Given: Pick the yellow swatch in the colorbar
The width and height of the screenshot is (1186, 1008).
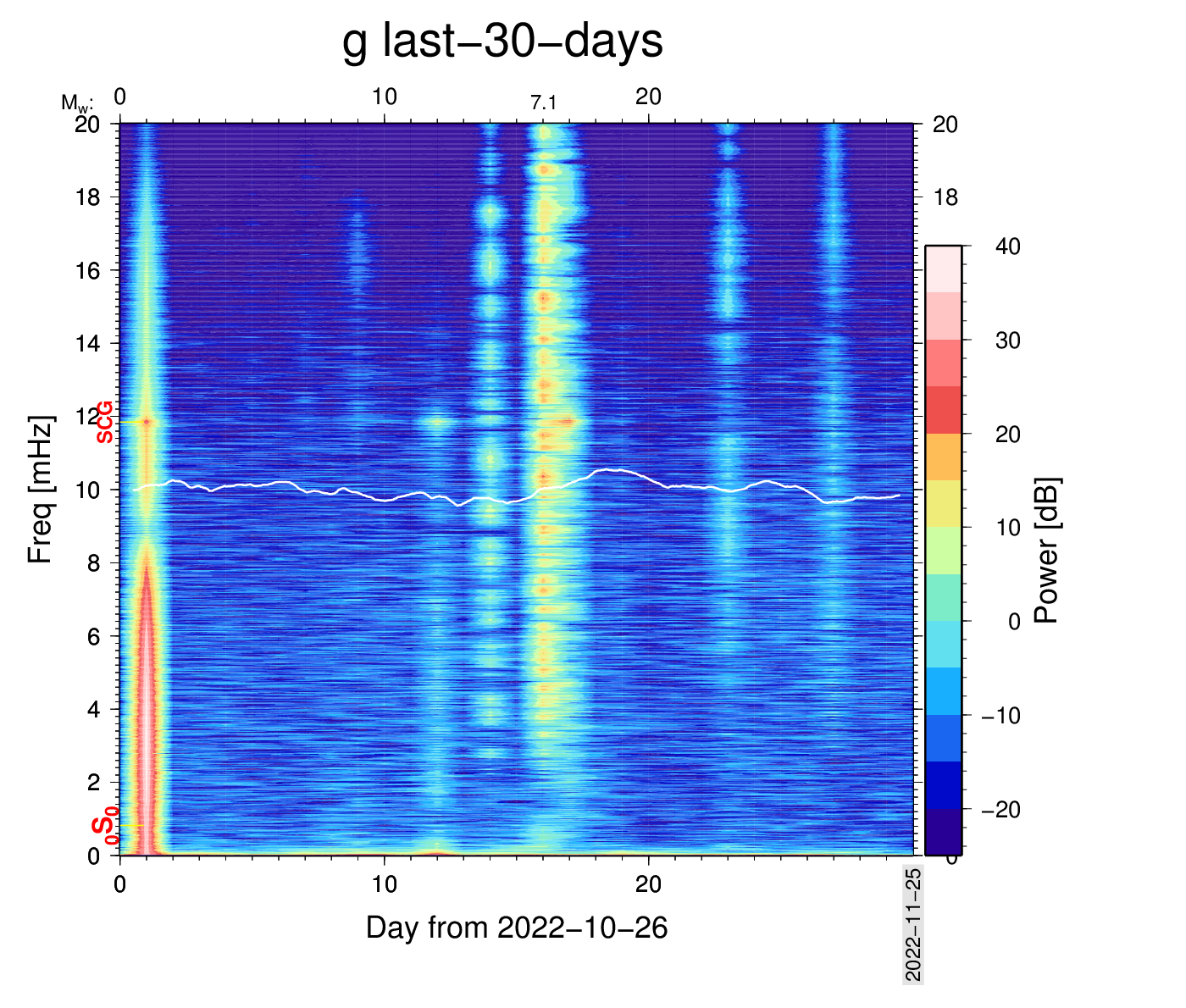Looking at the screenshot, I should pos(943,503).
